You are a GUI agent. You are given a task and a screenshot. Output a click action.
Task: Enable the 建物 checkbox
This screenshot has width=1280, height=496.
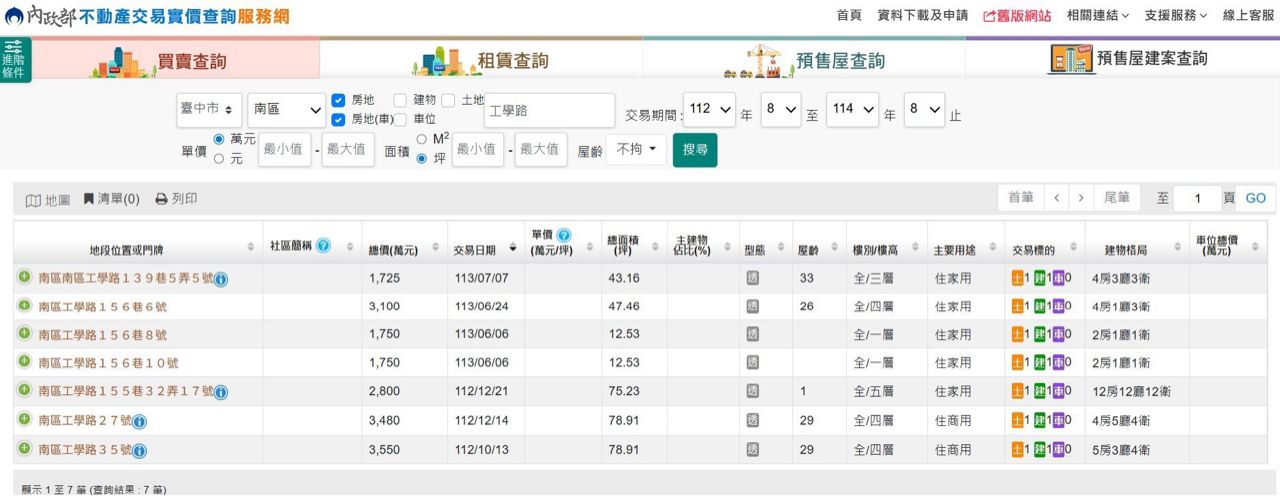400,100
